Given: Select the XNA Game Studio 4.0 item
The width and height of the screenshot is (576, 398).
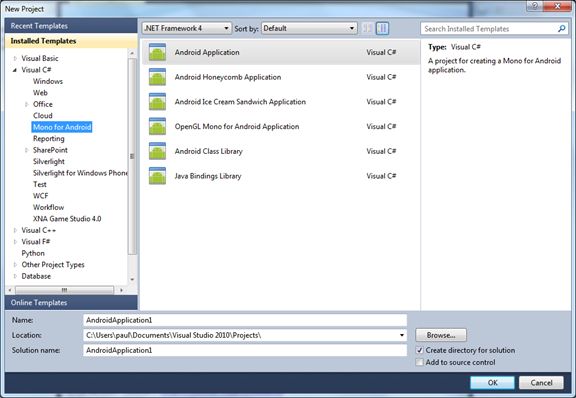Looking at the screenshot, I should [67, 219].
